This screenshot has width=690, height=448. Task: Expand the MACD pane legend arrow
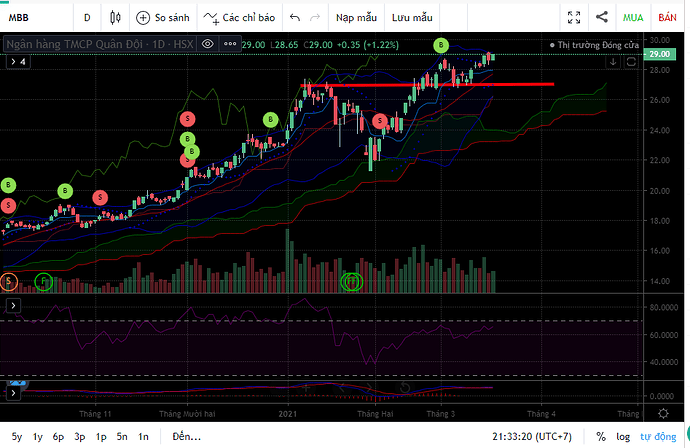[13, 393]
